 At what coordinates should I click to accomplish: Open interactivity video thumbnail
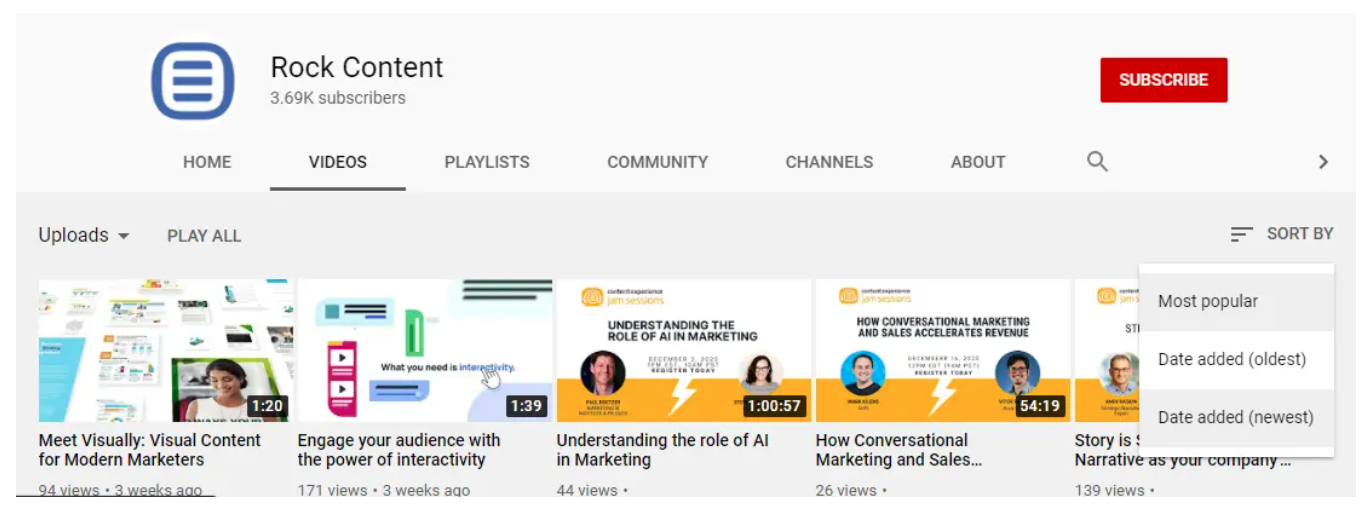click(x=425, y=350)
